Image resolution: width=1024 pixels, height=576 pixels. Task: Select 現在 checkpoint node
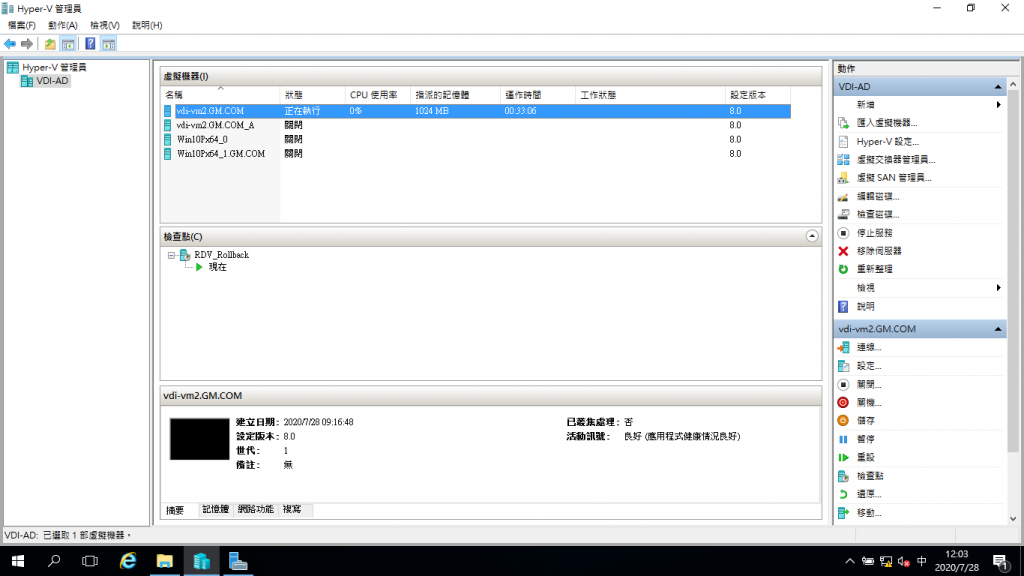click(x=217, y=267)
